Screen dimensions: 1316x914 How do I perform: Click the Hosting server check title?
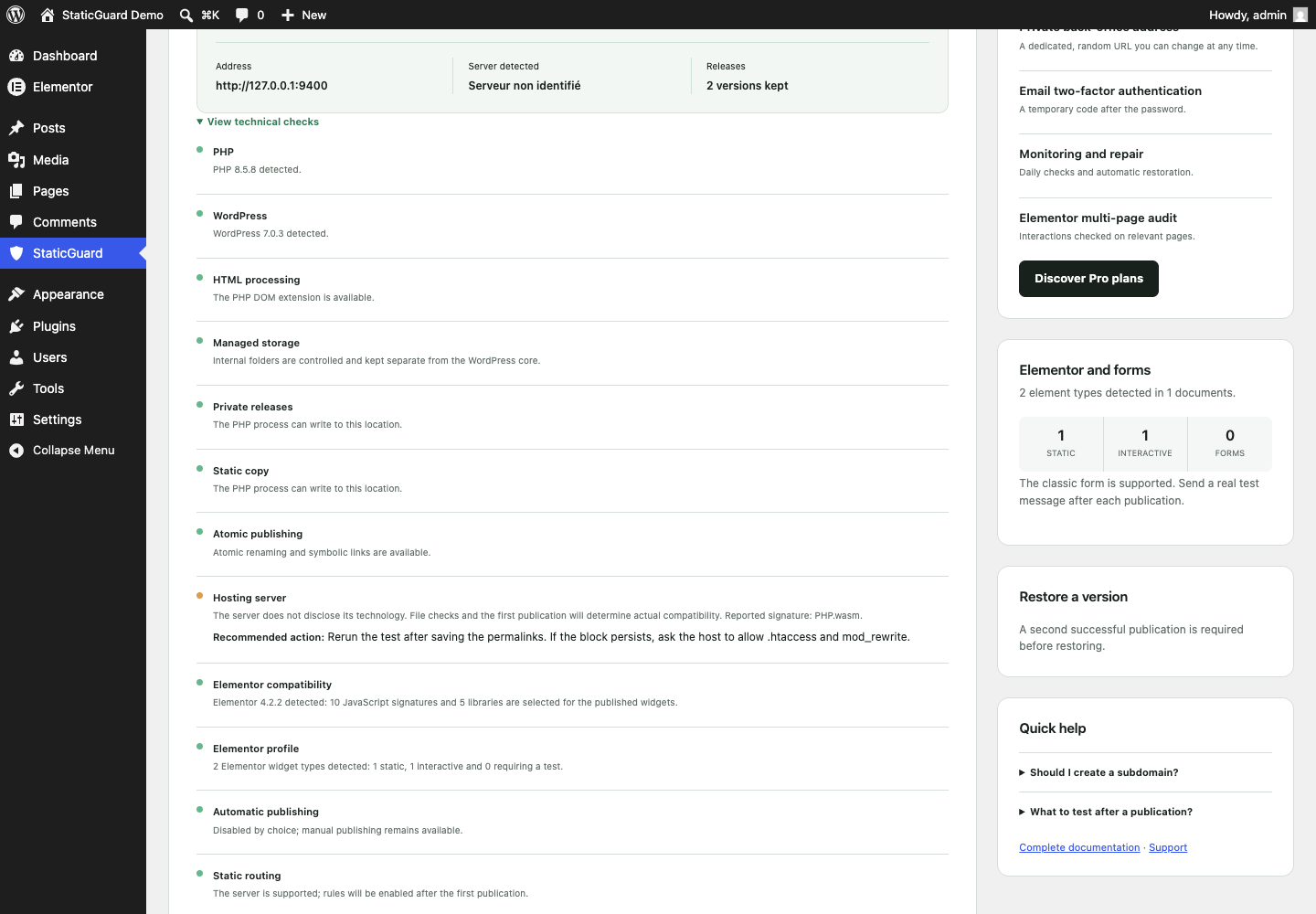(249, 598)
